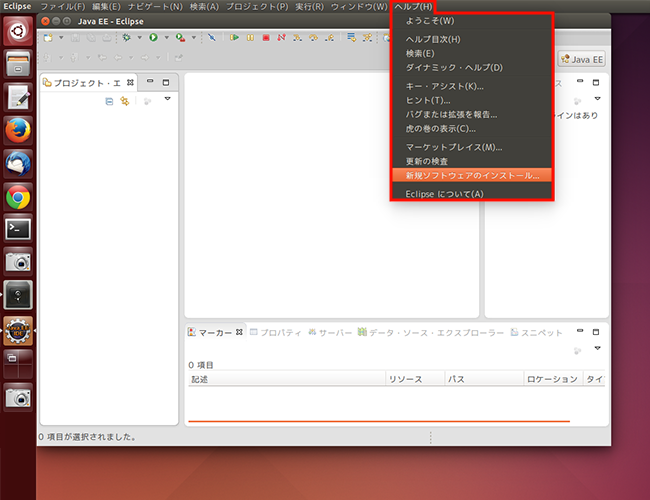
Task: Choose 新規ソフトウェアのインストール... menu item
Action: (472, 175)
